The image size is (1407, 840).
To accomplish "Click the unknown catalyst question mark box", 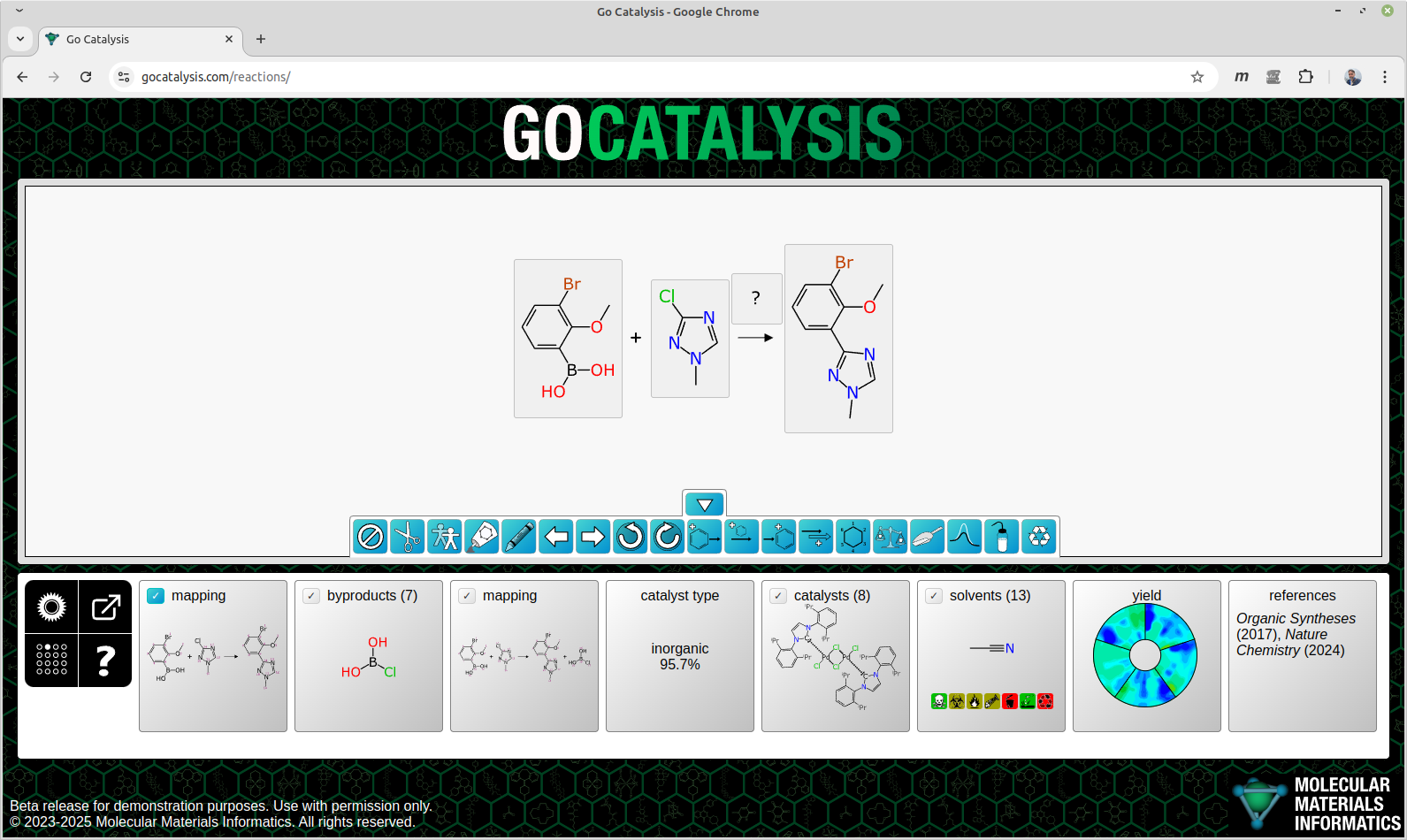I will pos(756,298).
